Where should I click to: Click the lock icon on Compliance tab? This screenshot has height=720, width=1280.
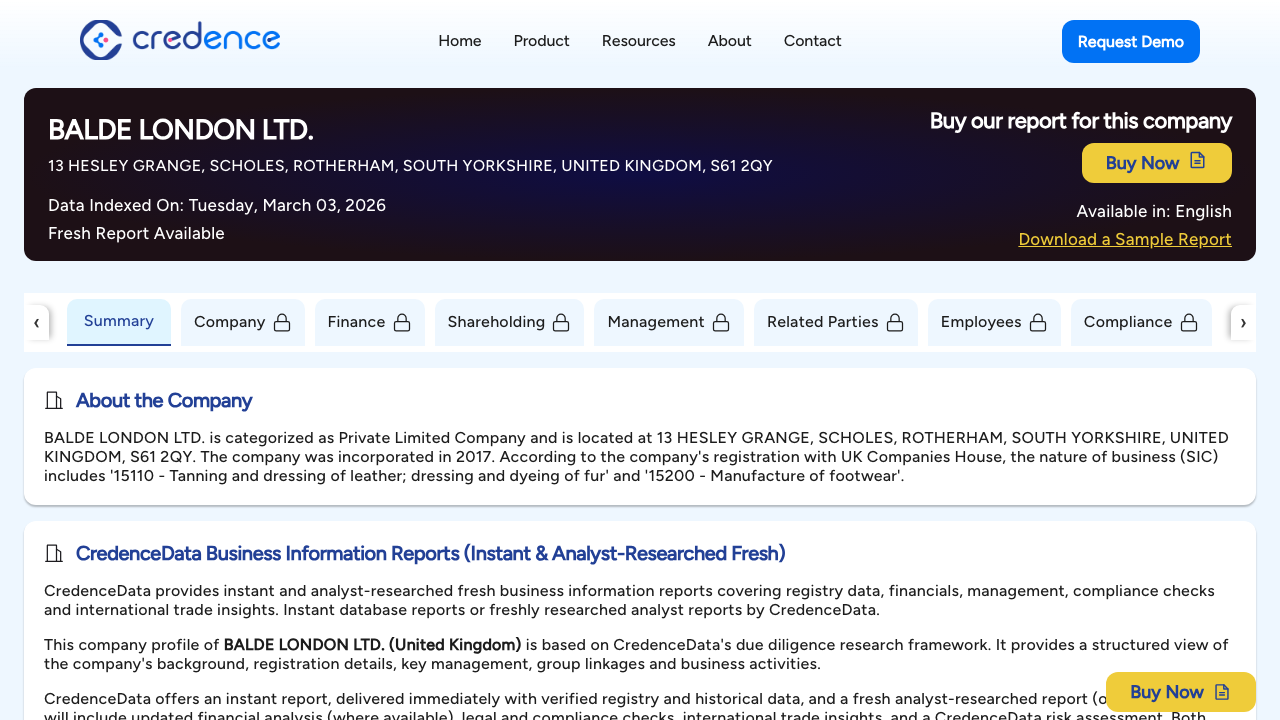pos(1189,322)
